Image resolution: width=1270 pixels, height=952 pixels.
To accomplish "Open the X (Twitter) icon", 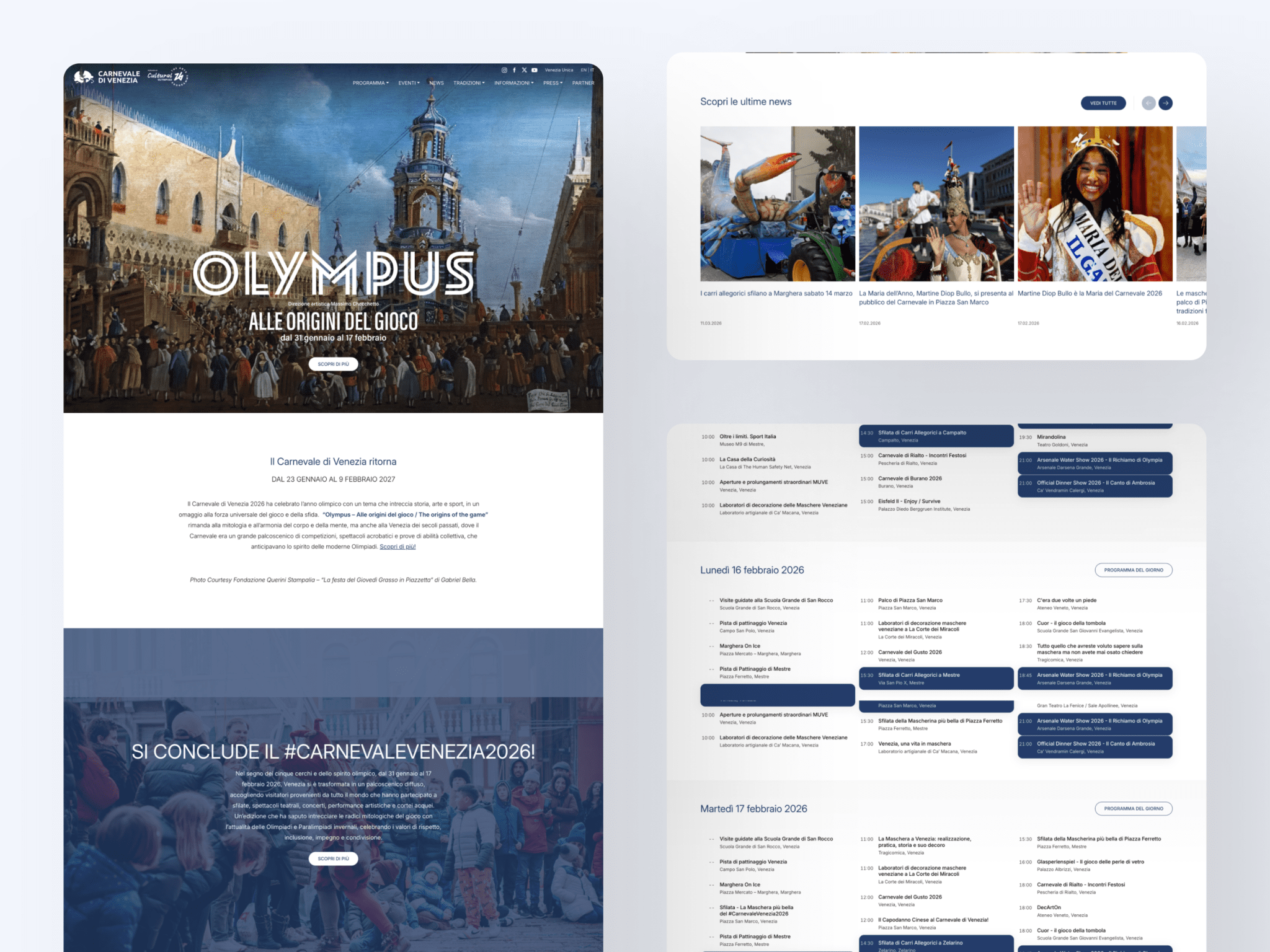I will (x=524, y=70).
